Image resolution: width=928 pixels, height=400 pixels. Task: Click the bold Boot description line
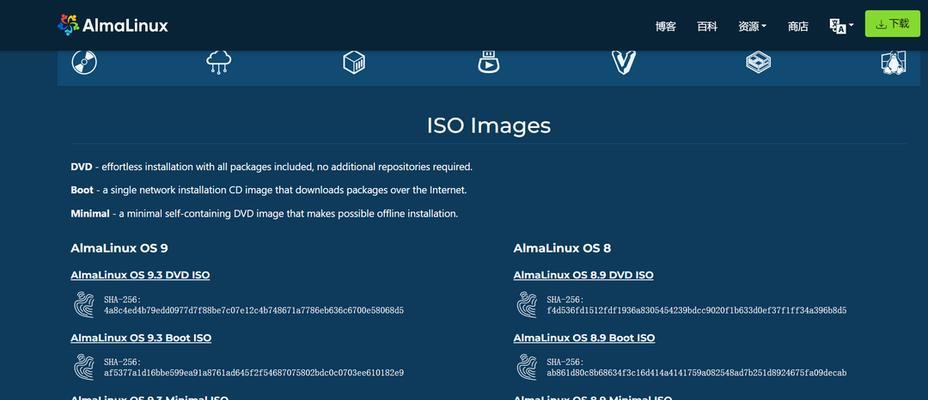(269, 190)
